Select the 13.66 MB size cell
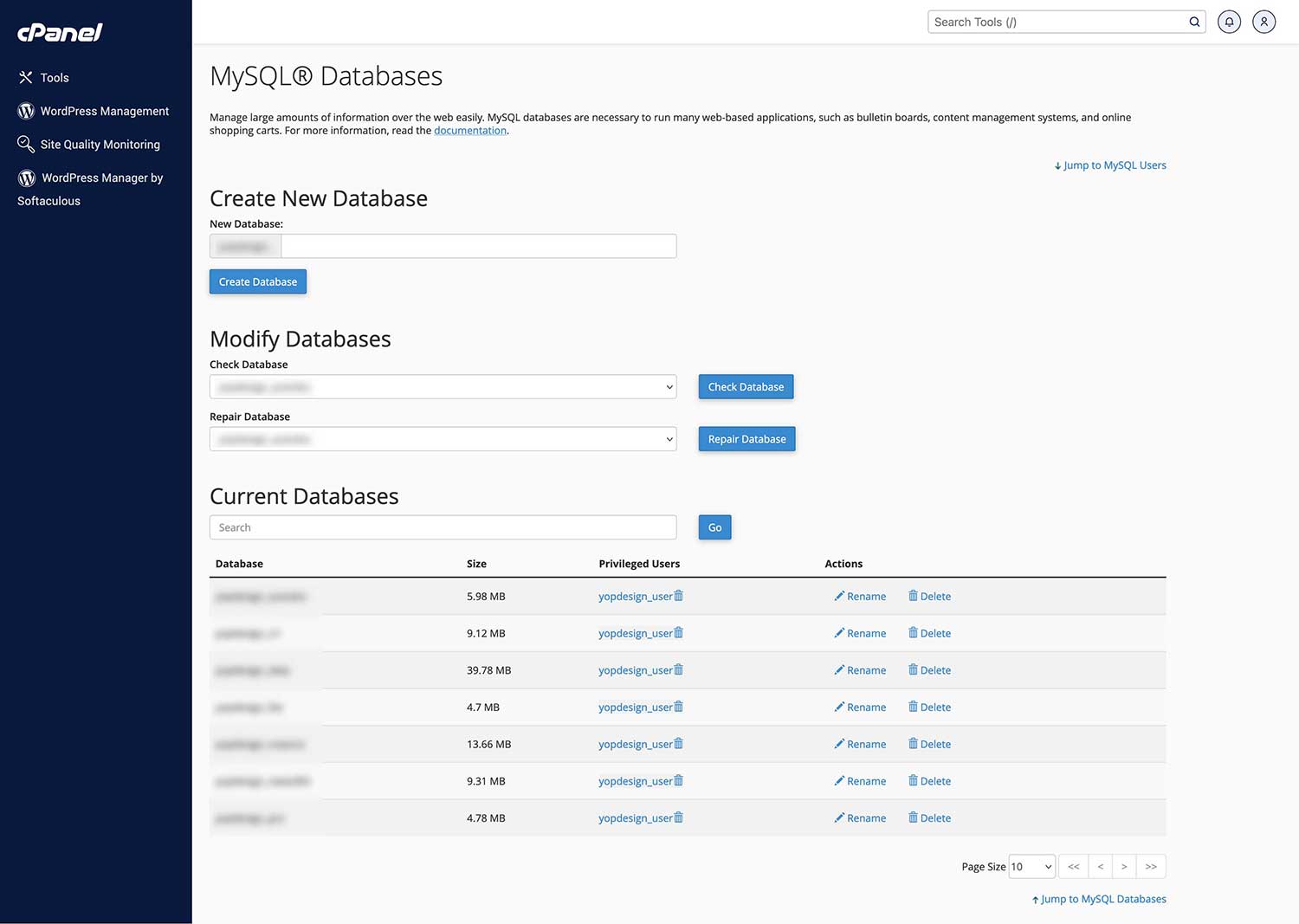 point(488,745)
